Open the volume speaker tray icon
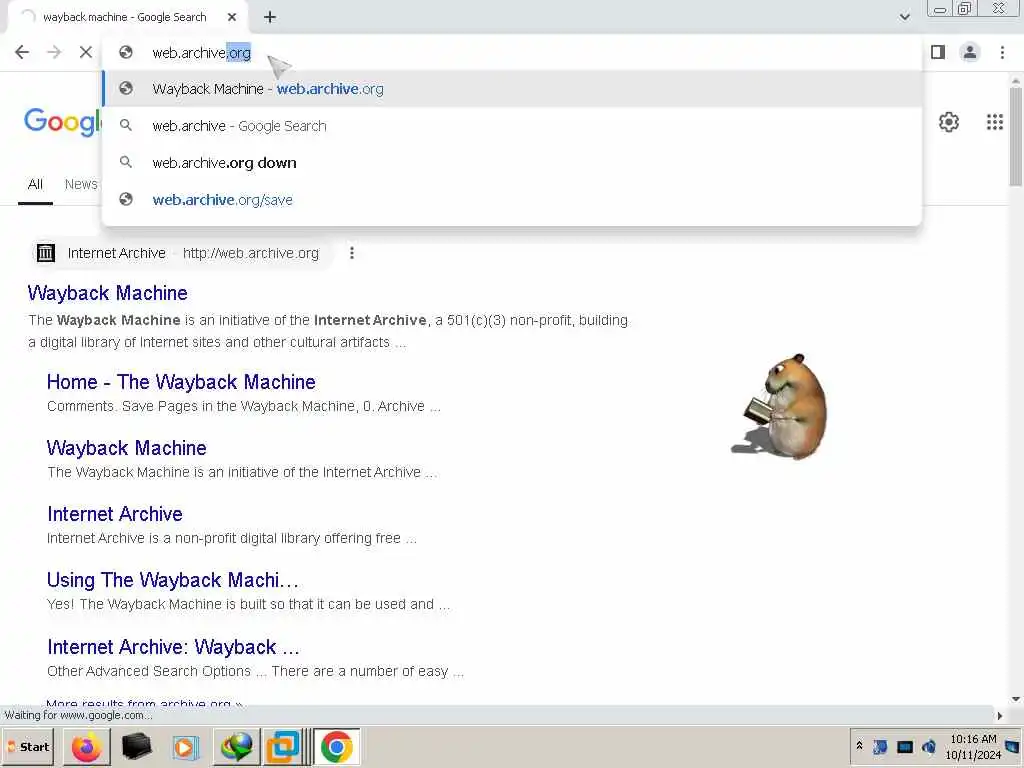Image resolution: width=1024 pixels, height=768 pixels. [x=928, y=747]
